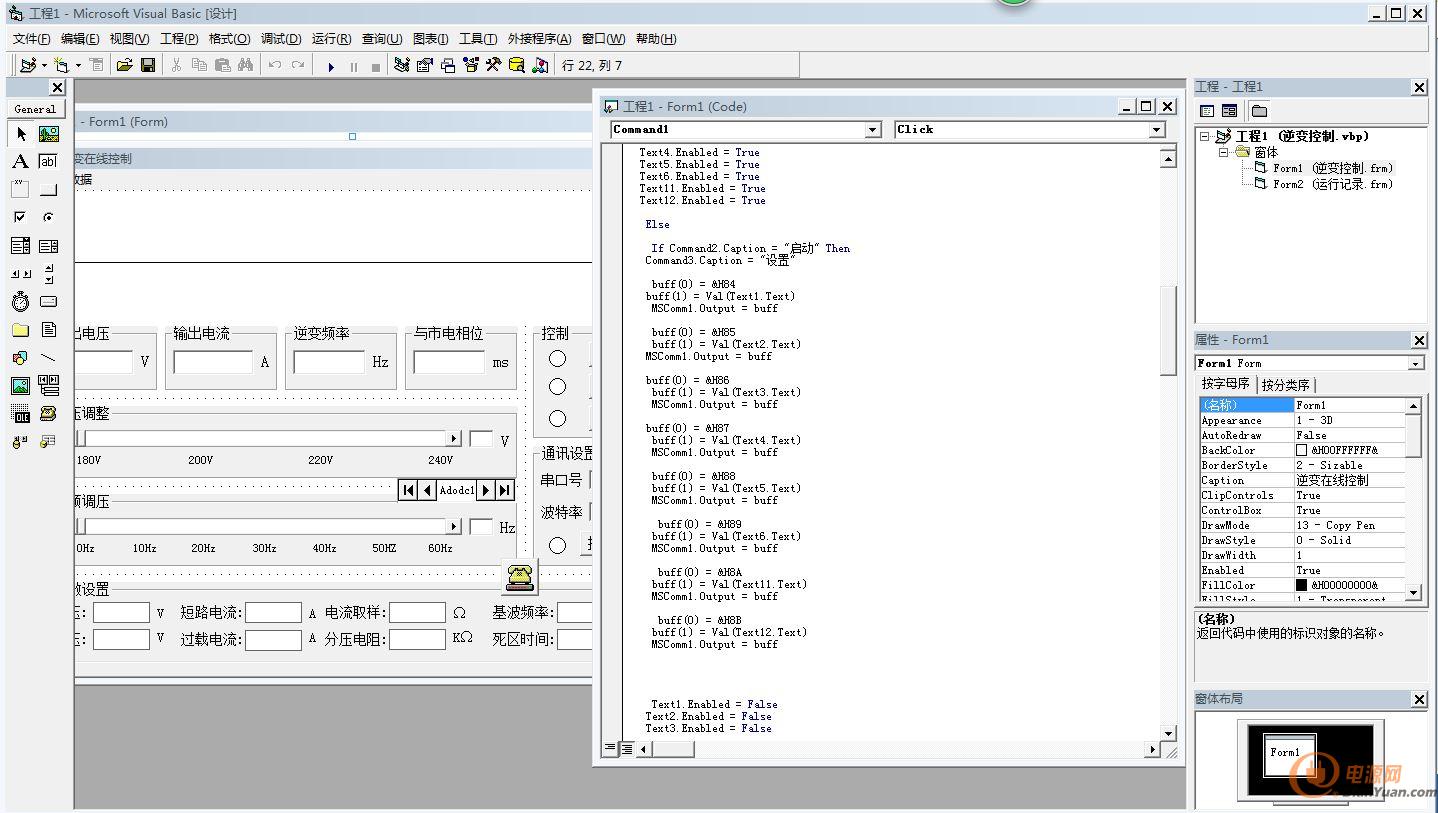Open the 文件(F) menu
Screen dimensions: 1438x813
click(x=31, y=39)
